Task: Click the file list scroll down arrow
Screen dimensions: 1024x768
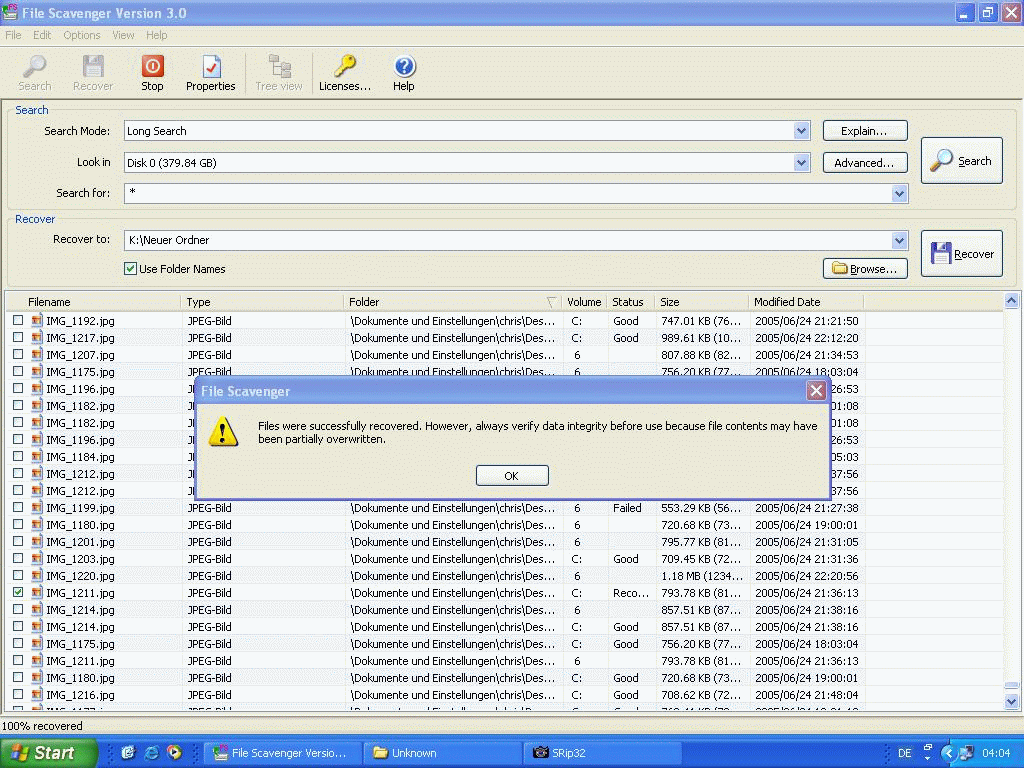Action: tap(1011, 702)
